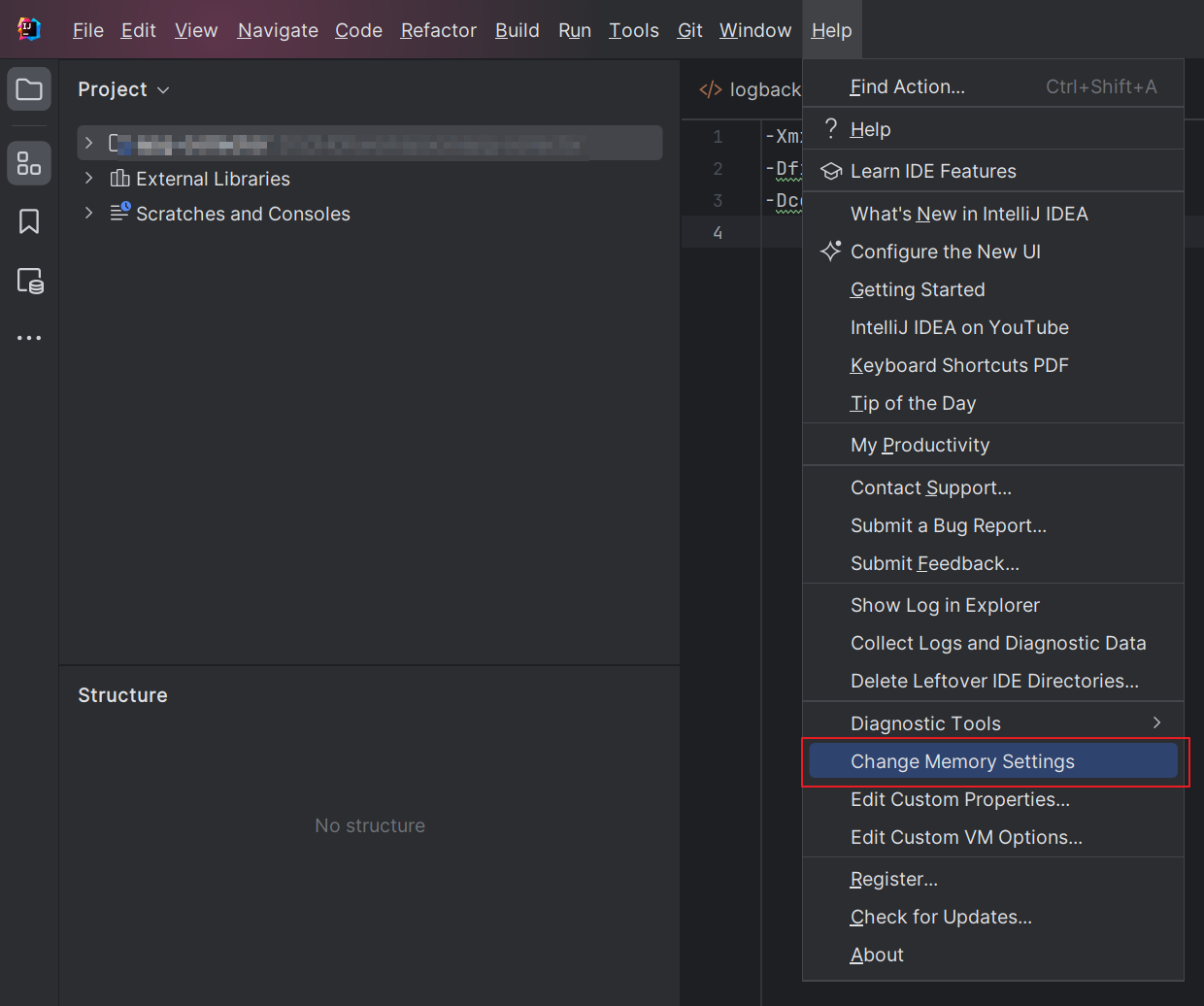Open the Project tool window folder icon

(x=29, y=90)
